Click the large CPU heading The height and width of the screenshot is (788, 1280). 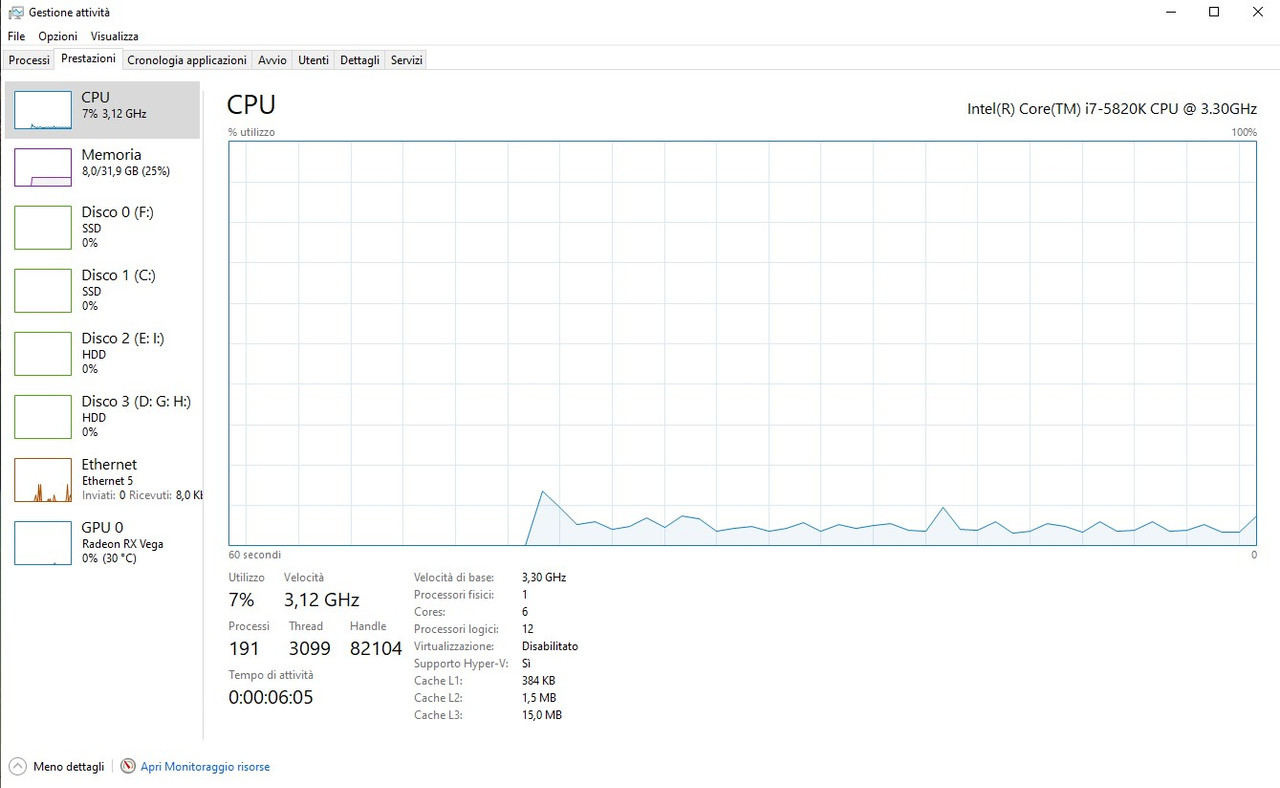click(x=251, y=104)
